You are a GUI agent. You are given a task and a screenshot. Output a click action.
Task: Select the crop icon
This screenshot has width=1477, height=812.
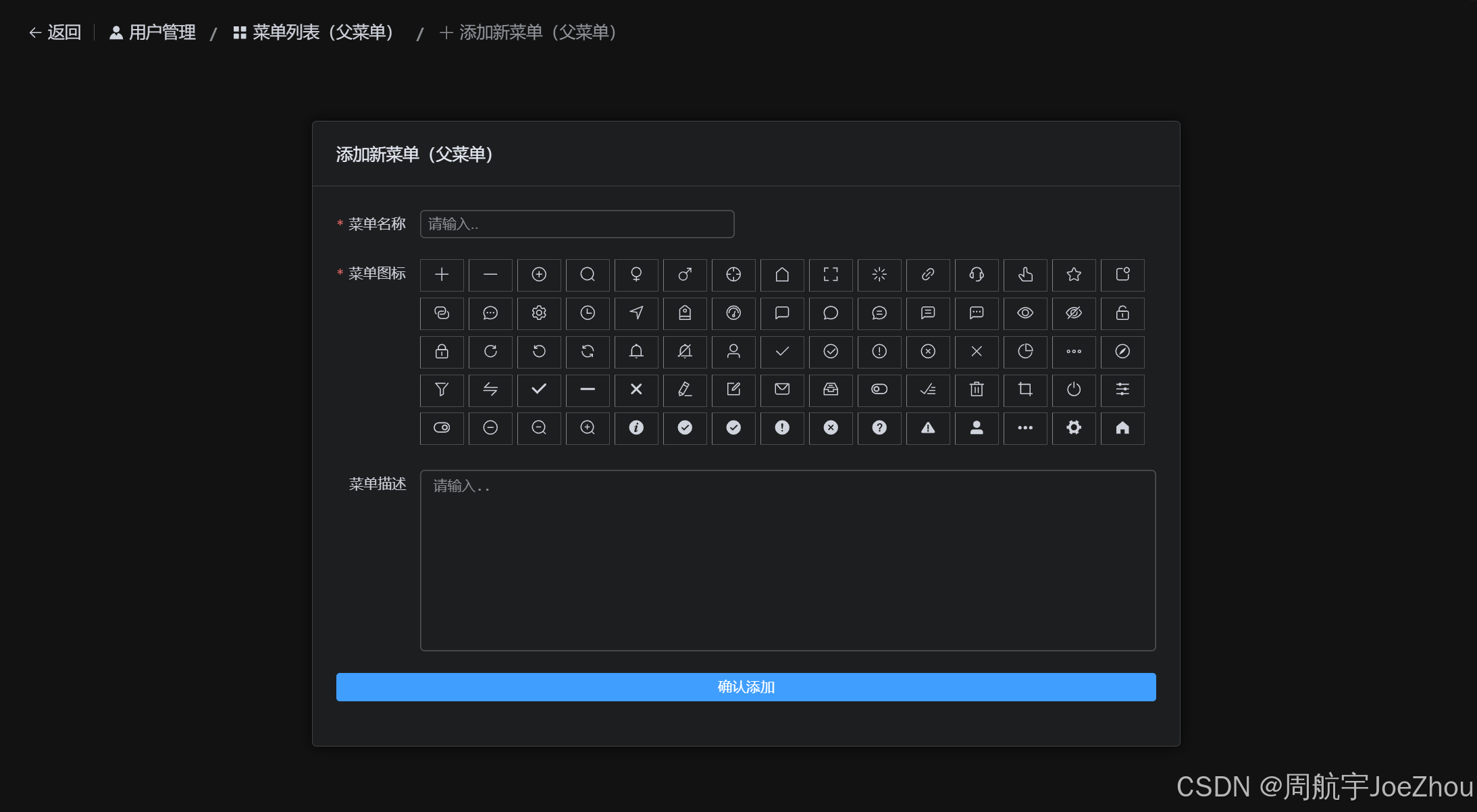click(1025, 390)
